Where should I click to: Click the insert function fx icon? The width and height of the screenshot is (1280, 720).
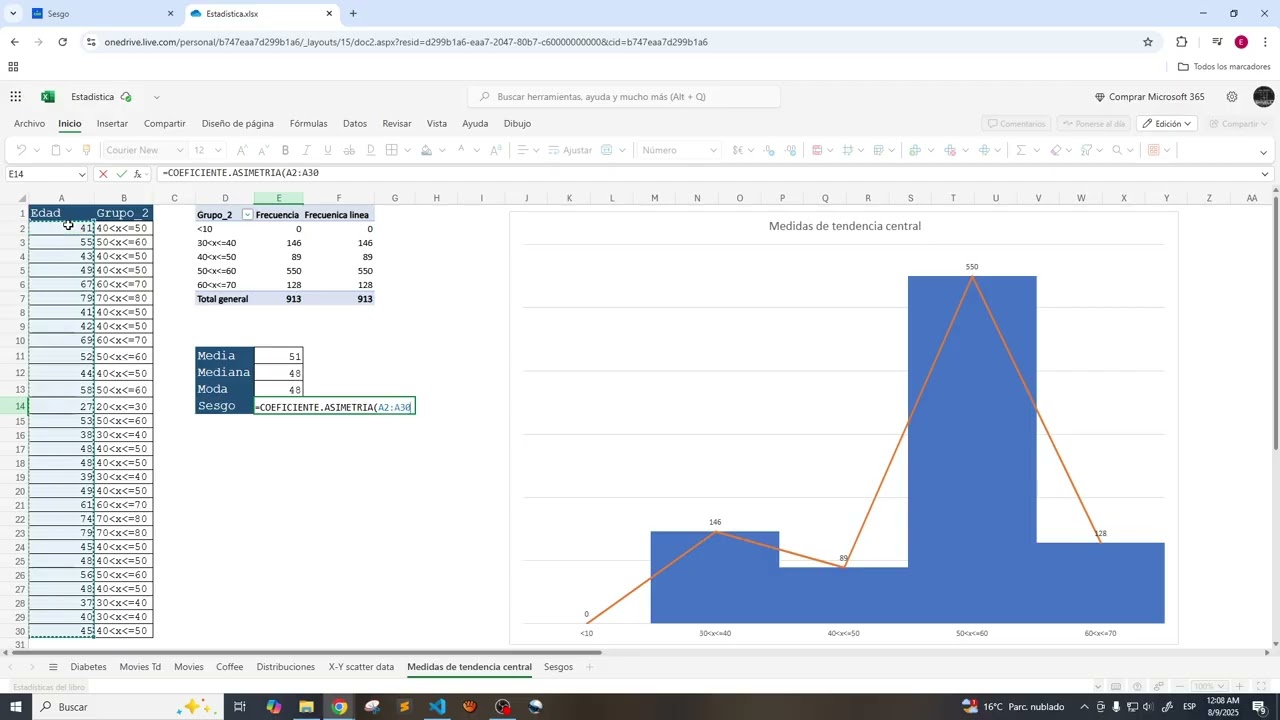(139, 174)
